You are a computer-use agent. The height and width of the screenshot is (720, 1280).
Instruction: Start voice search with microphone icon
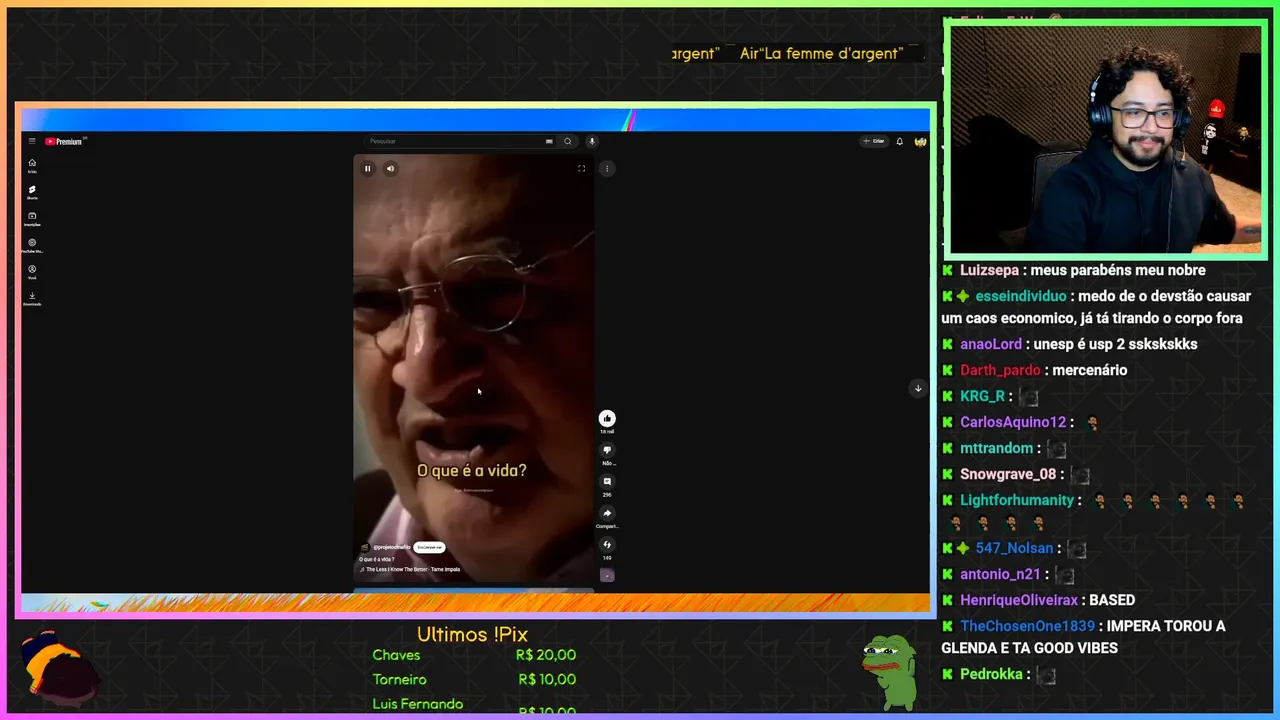(592, 141)
